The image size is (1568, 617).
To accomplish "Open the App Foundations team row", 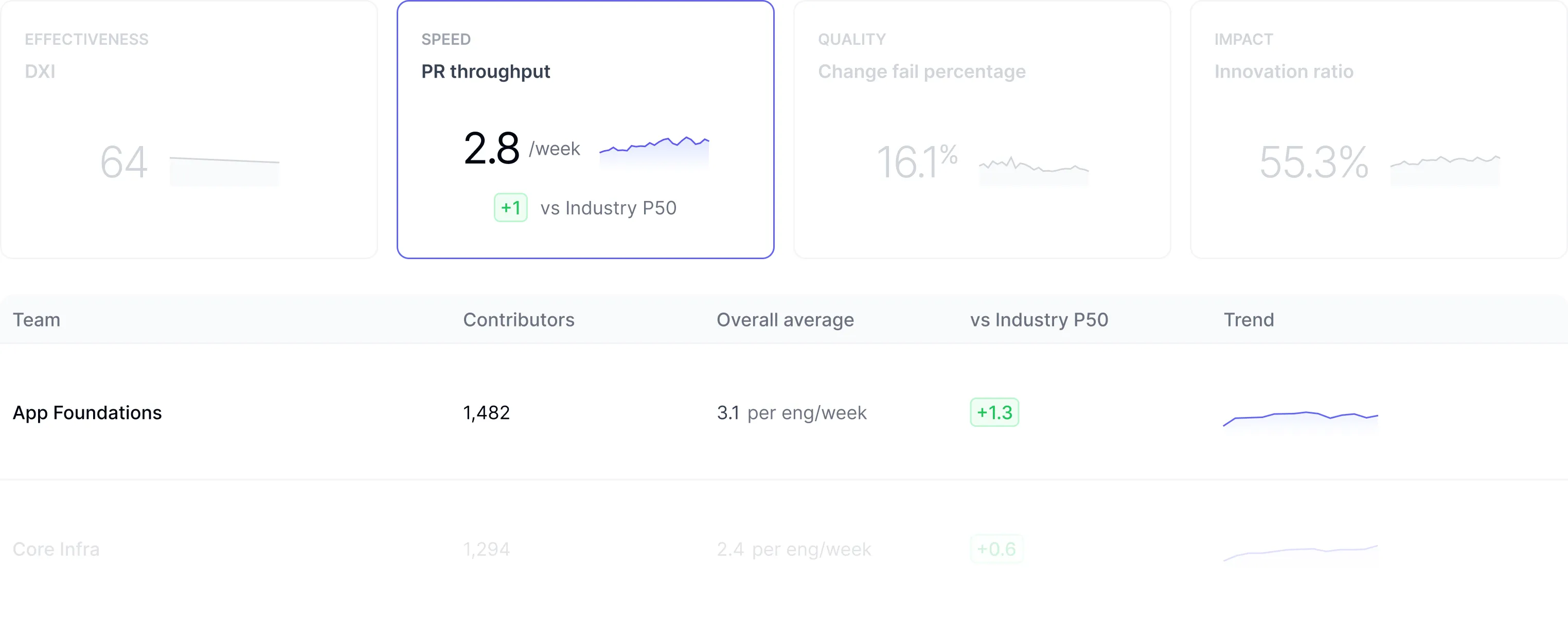I will 784,412.
